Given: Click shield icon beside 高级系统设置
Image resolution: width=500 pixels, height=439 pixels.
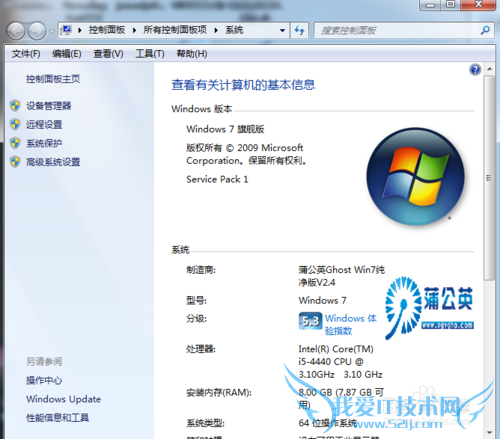Looking at the screenshot, I should coord(15,162).
